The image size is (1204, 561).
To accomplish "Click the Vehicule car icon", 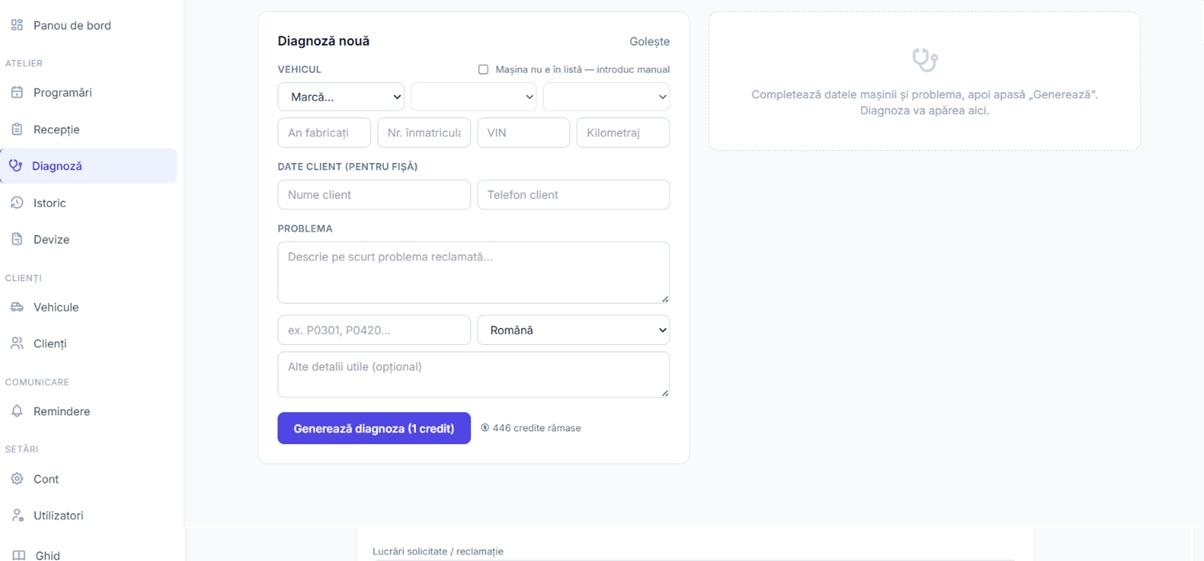I will (x=17, y=307).
